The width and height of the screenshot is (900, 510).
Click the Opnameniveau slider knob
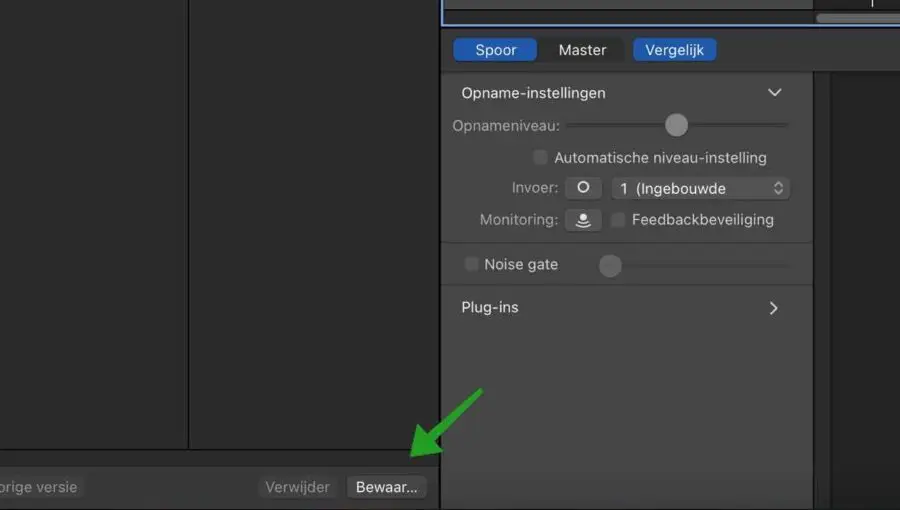[676, 125]
